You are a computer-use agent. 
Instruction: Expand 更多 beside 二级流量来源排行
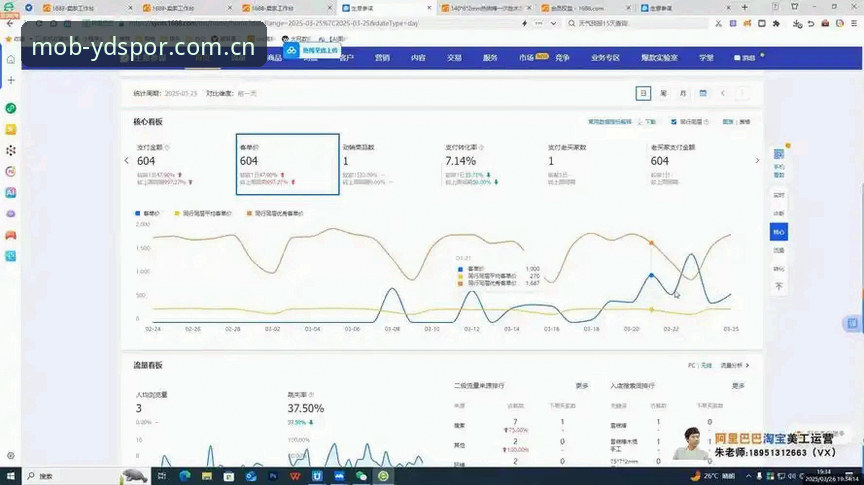pyautogui.click(x=582, y=386)
